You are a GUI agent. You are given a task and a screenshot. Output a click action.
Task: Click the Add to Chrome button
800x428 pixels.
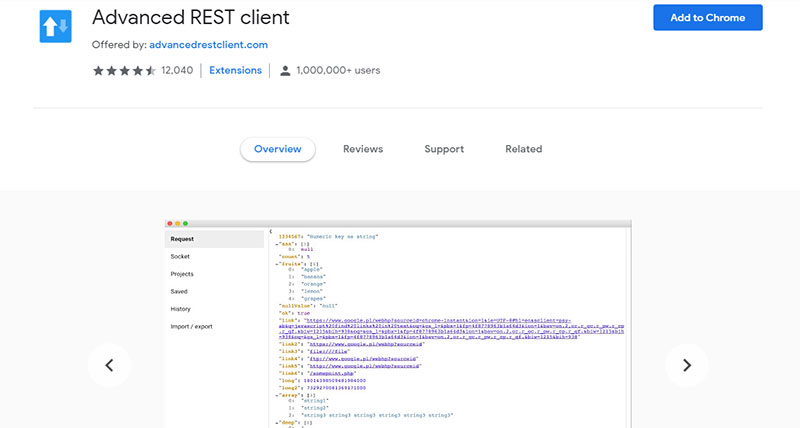click(708, 18)
